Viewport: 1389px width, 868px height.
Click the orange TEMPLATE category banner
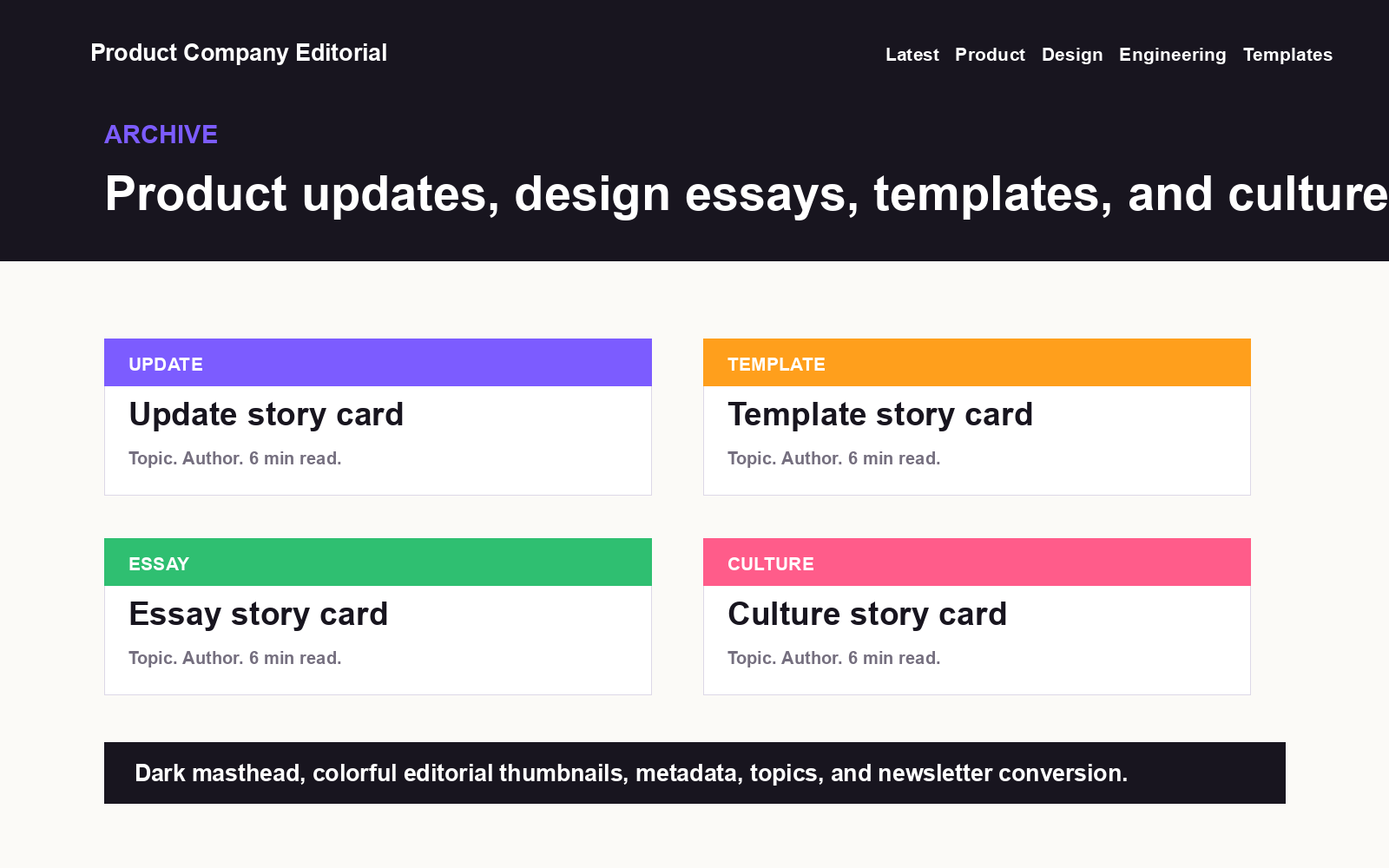(977, 363)
